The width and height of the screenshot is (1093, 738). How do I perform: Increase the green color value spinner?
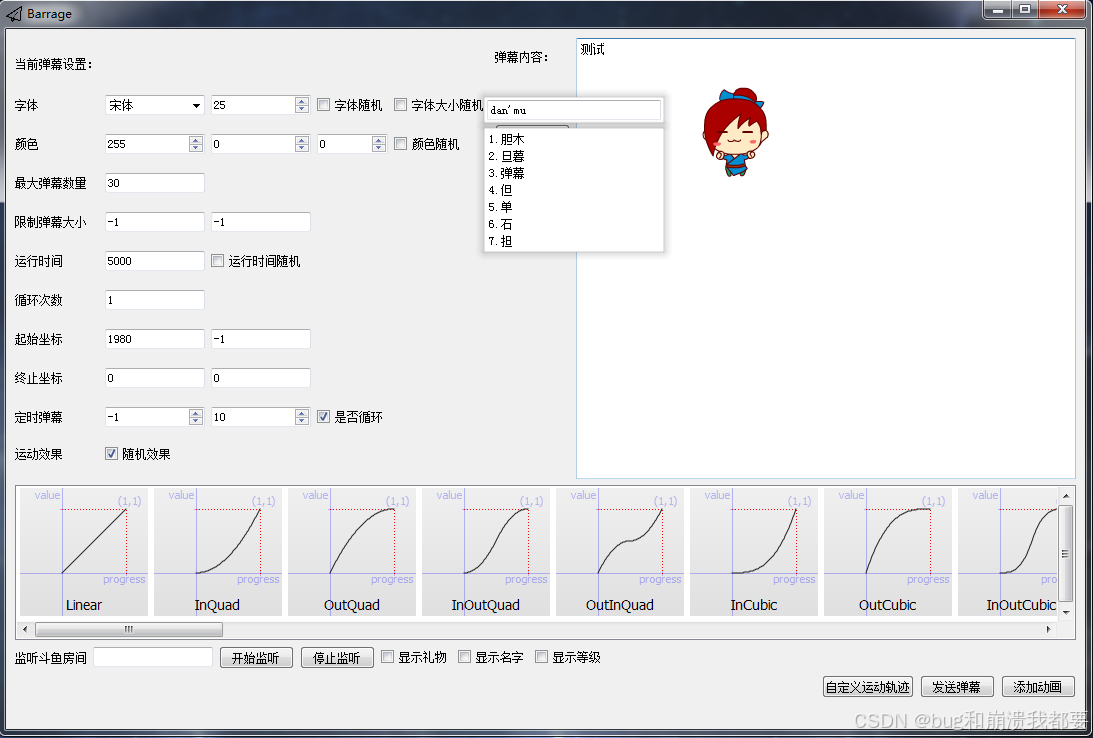point(302,140)
